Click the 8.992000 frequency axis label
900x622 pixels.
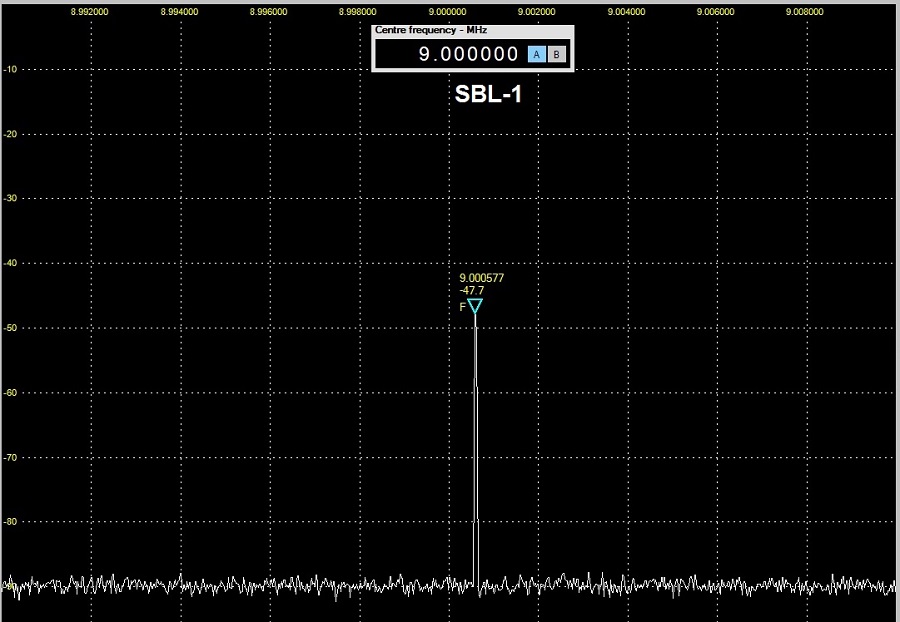(x=92, y=12)
